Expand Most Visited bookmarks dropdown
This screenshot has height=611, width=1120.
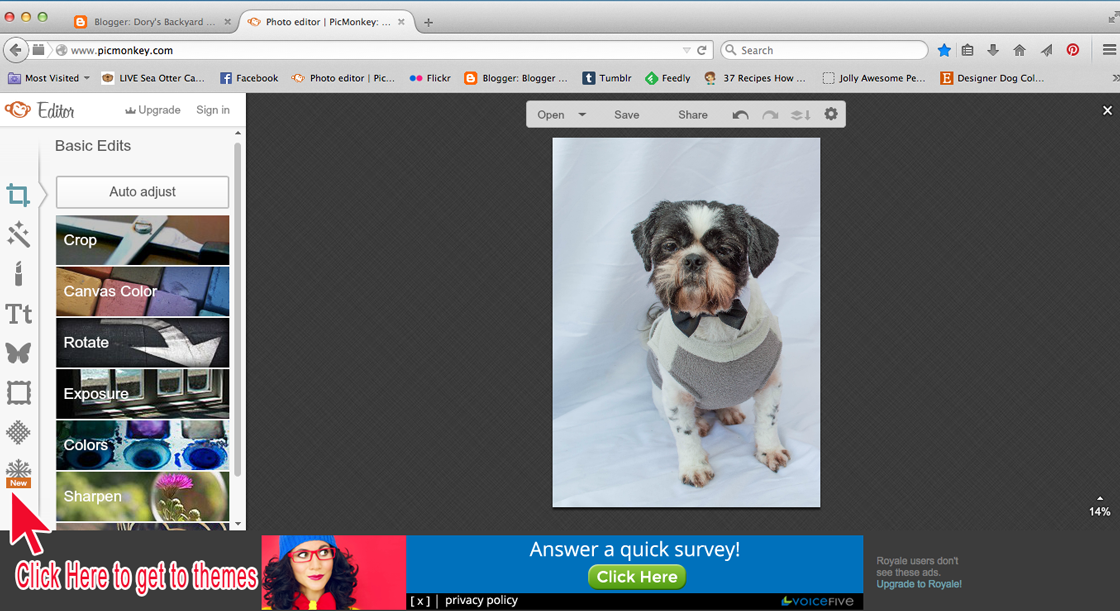click(87, 78)
